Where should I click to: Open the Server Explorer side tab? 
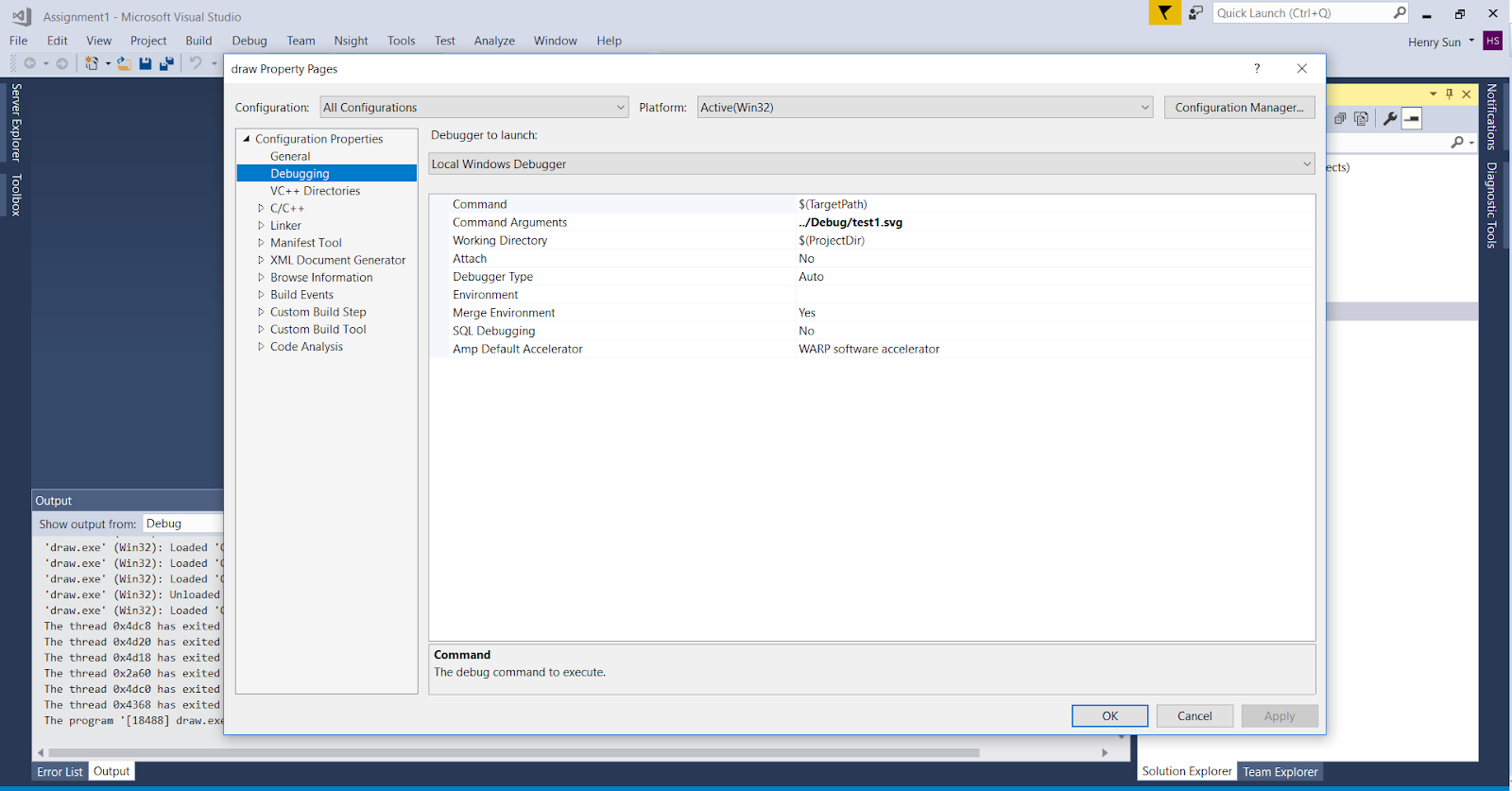point(16,123)
